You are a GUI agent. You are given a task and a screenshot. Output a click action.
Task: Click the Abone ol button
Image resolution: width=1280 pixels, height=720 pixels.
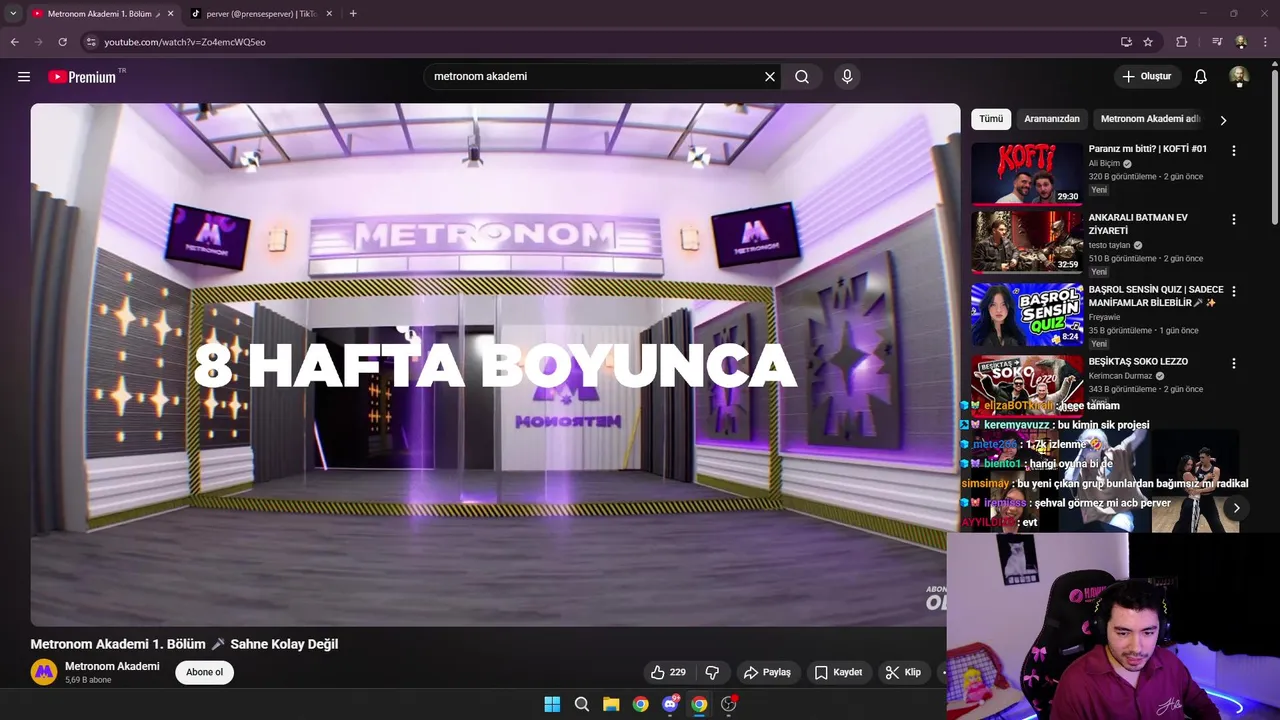[204, 673]
